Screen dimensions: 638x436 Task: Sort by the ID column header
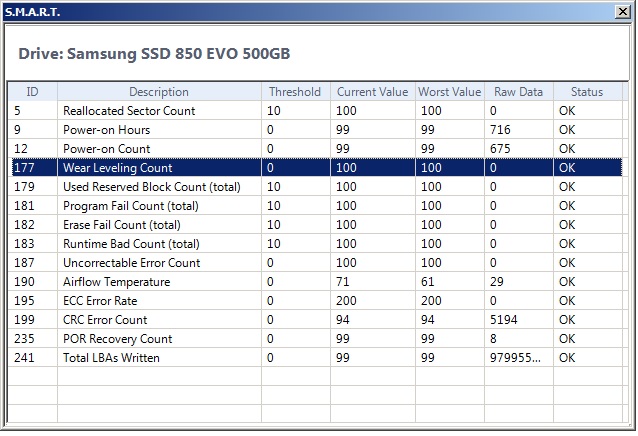click(x=33, y=92)
